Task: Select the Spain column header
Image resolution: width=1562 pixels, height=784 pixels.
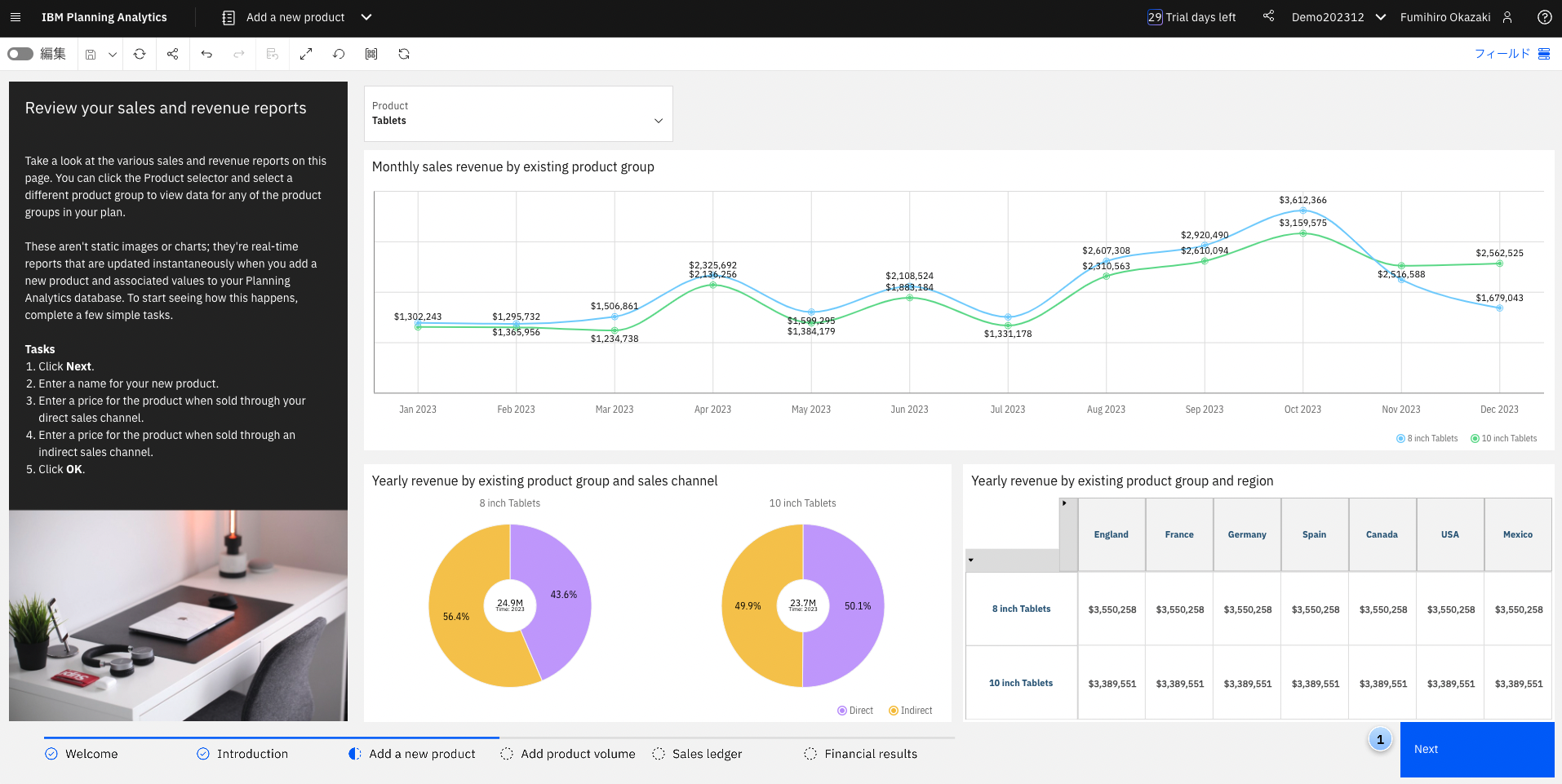Action: [1315, 534]
